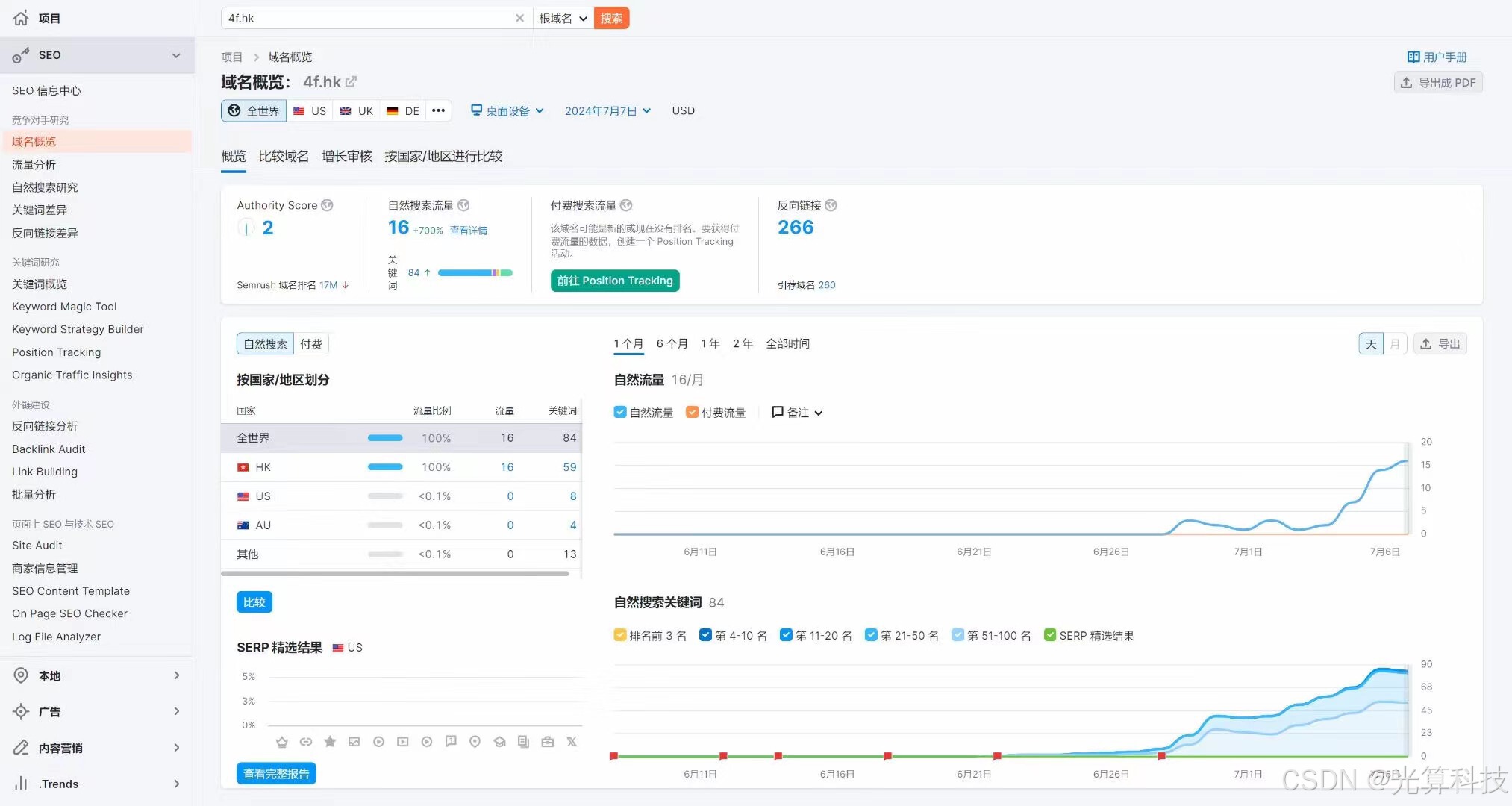The height and width of the screenshot is (806, 1512).
Task: Open Keyword Magic Tool in sidebar
Action: pos(64,307)
